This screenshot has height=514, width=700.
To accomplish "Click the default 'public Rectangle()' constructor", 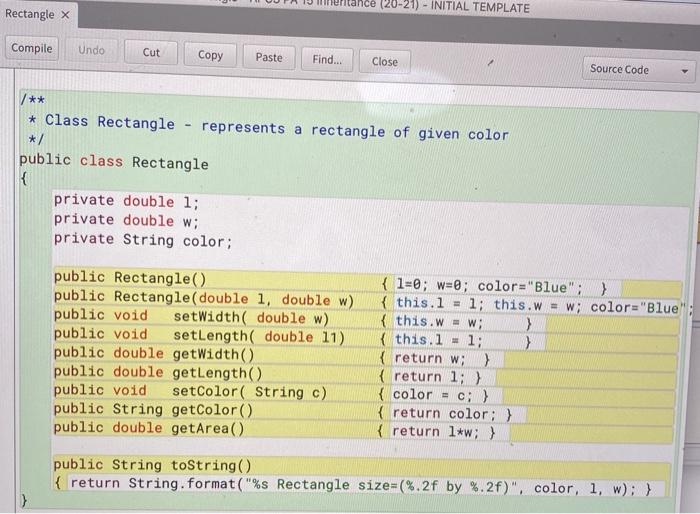I will (130, 278).
